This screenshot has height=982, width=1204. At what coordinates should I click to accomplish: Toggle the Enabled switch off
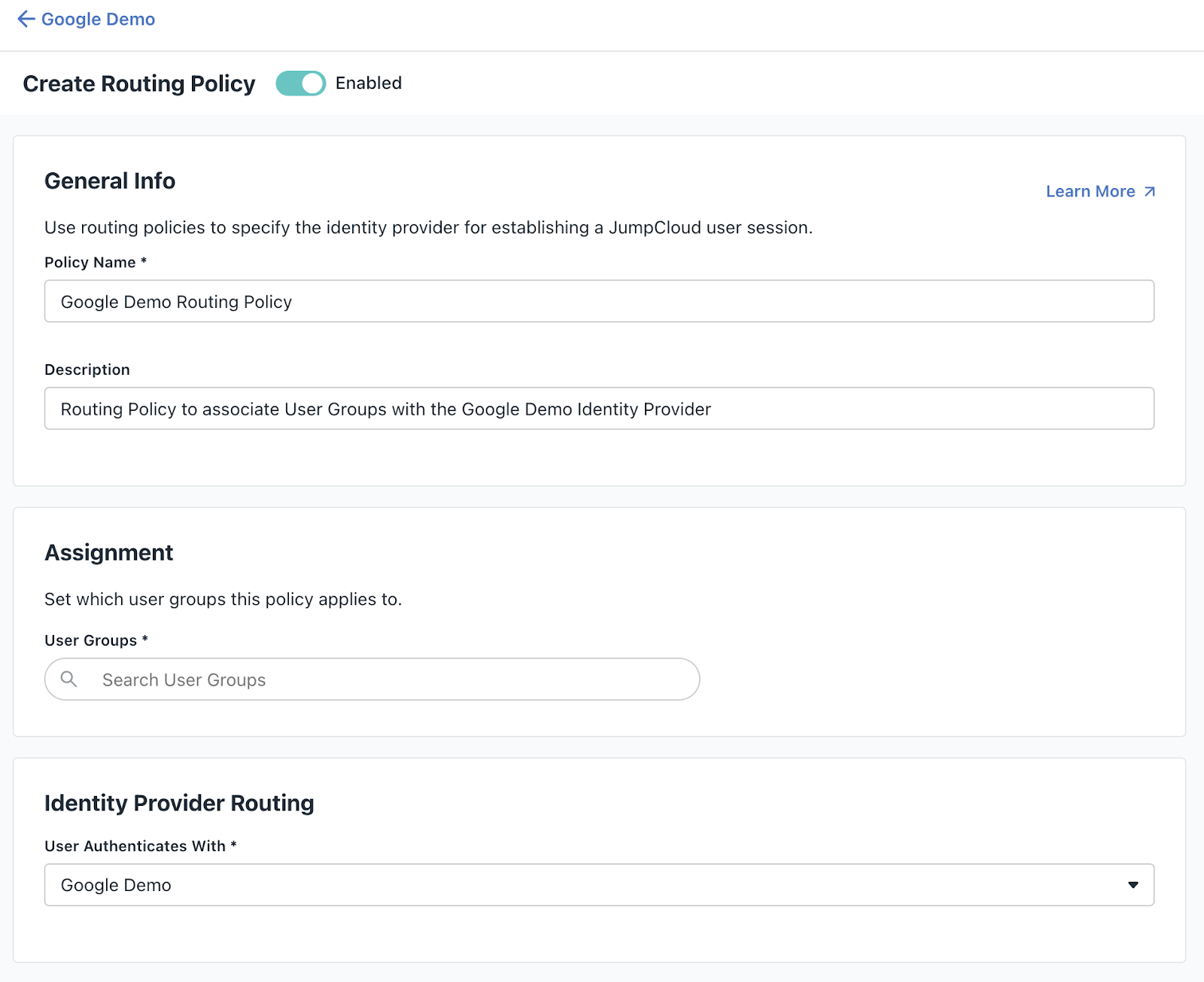click(x=300, y=84)
